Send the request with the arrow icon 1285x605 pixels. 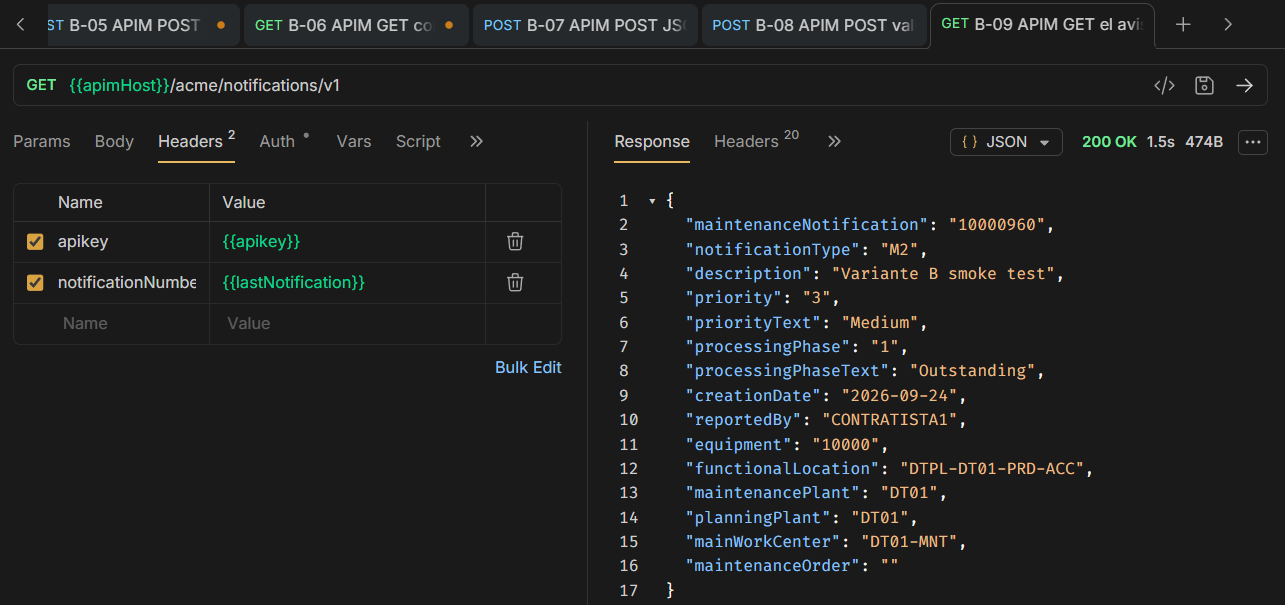[1244, 85]
